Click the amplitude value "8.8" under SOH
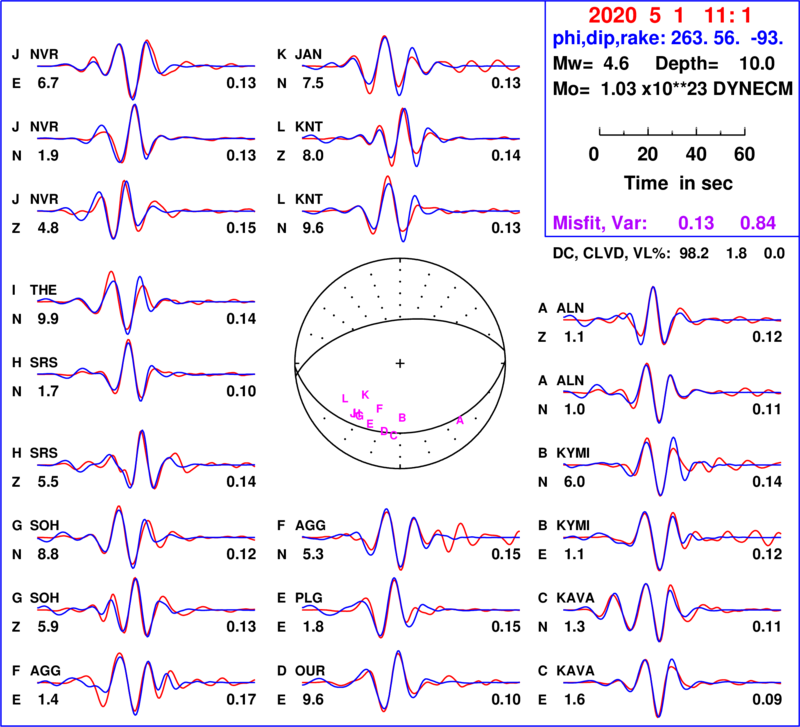 (48, 554)
